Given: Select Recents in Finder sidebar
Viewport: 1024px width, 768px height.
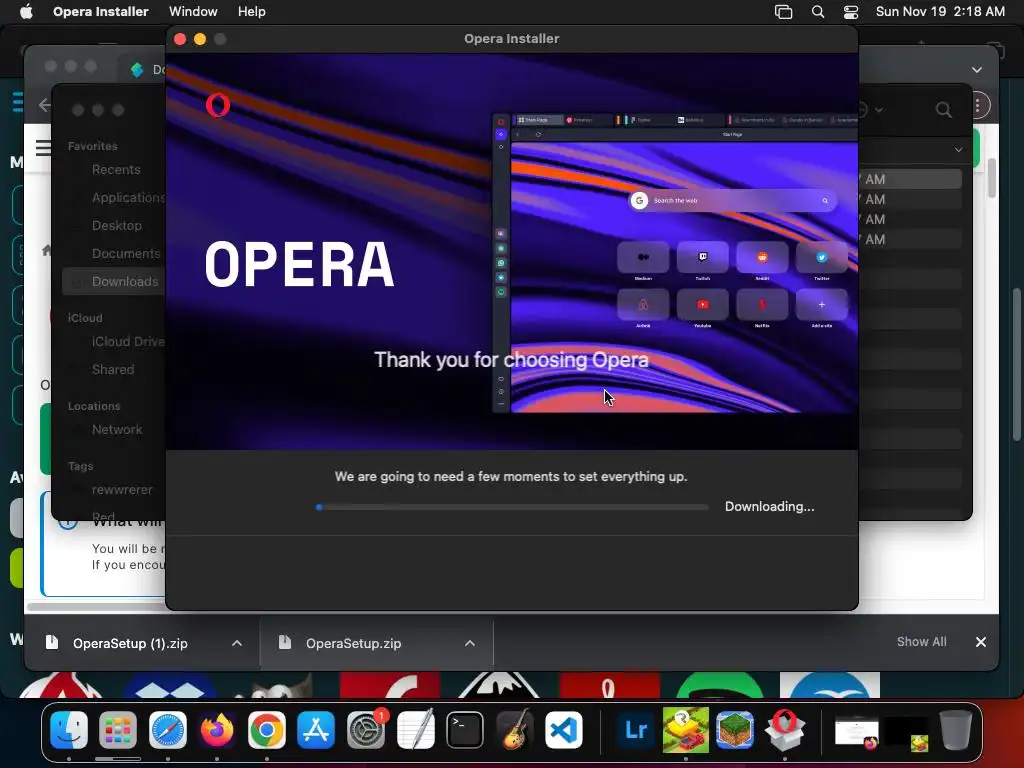Looking at the screenshot, I should (116, 170).
